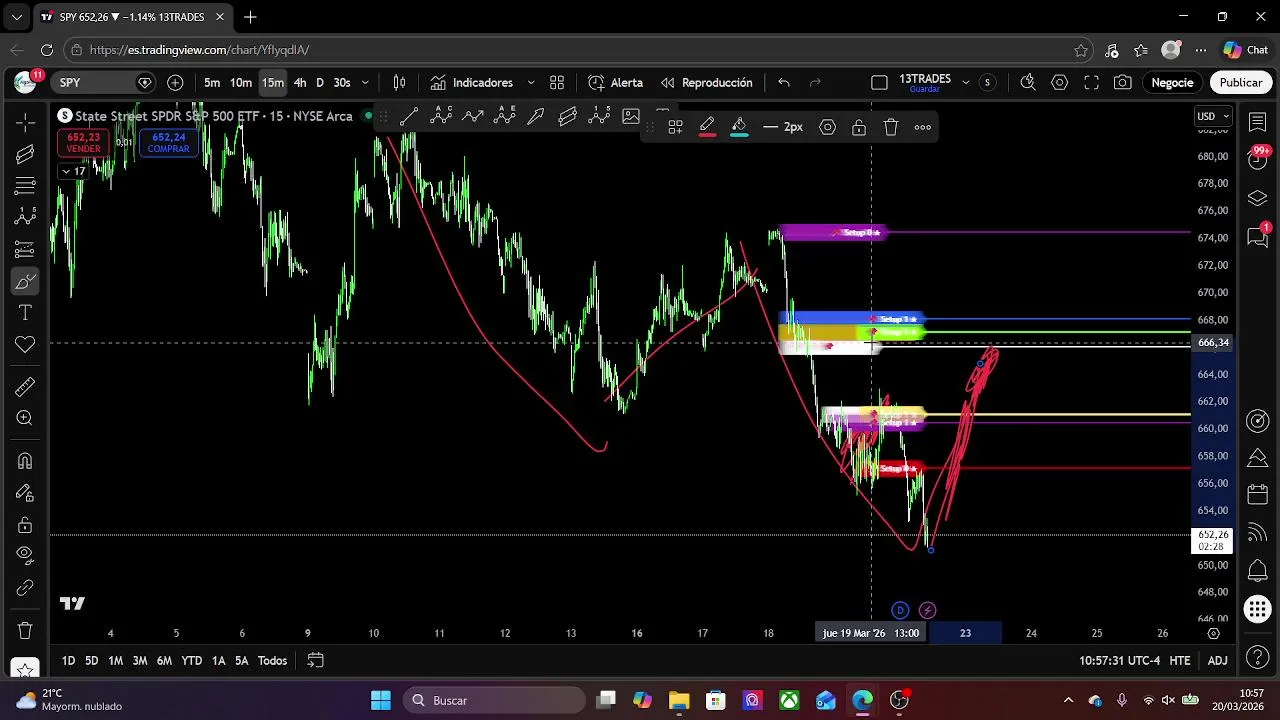Screen dimensions: 1280x720
Task: Activate the zoom in tool
Action: coord(25,419)
